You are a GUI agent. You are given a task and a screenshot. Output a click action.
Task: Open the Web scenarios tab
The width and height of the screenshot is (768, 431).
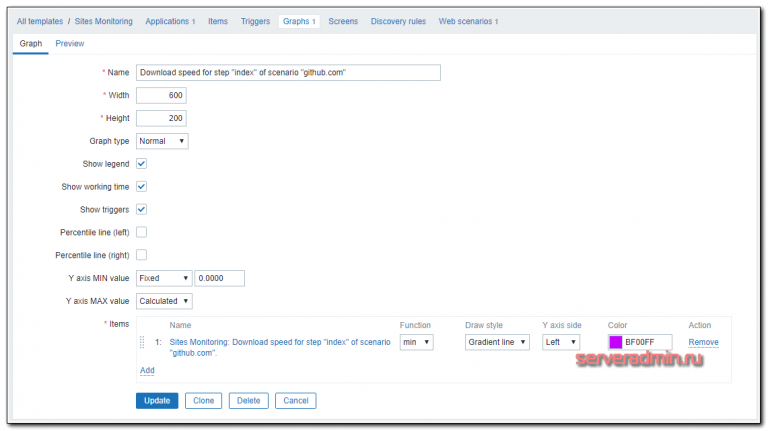pyautogui.click(x=468, y=21)
